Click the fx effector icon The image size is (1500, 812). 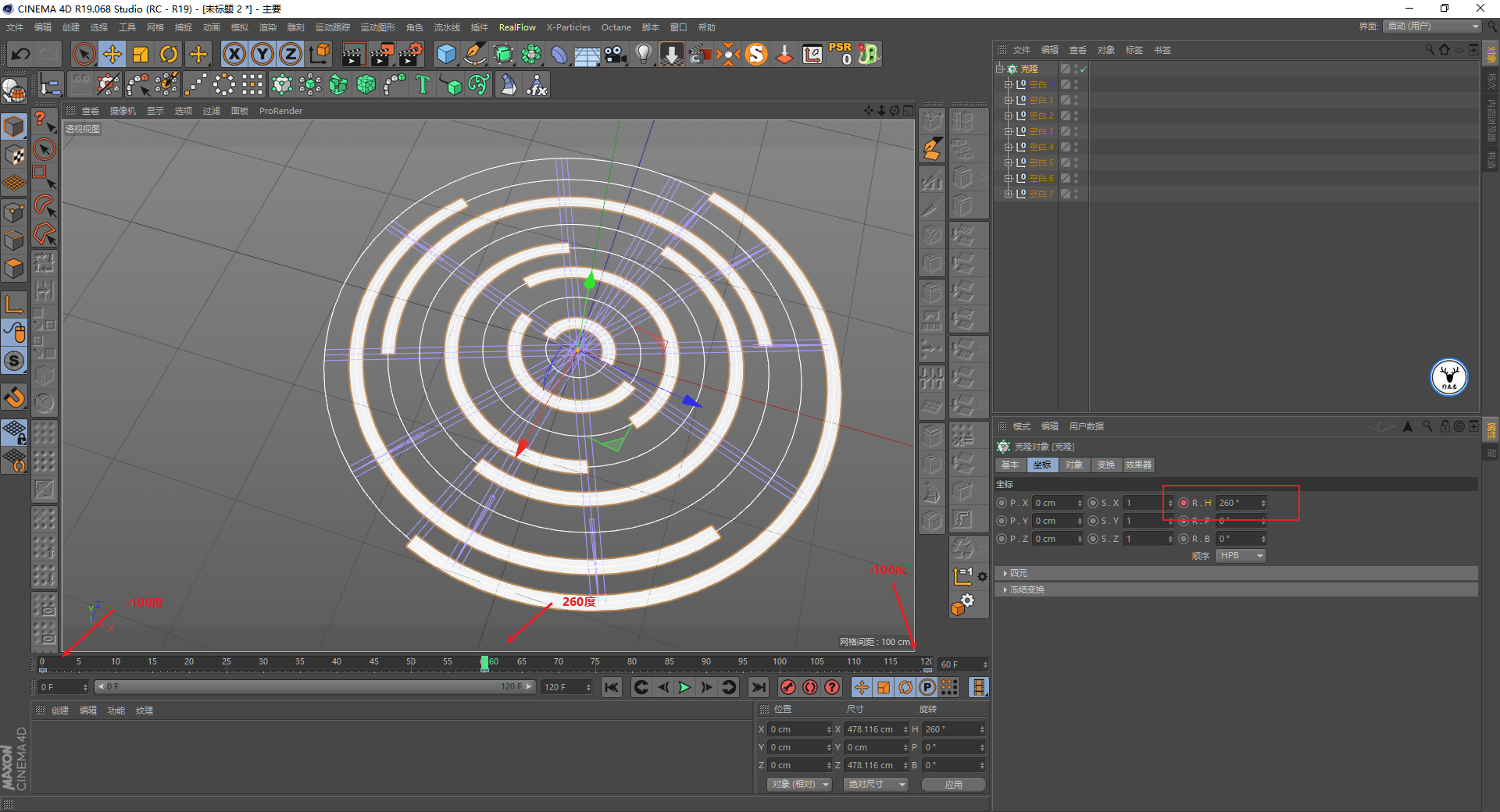point(537,84)
